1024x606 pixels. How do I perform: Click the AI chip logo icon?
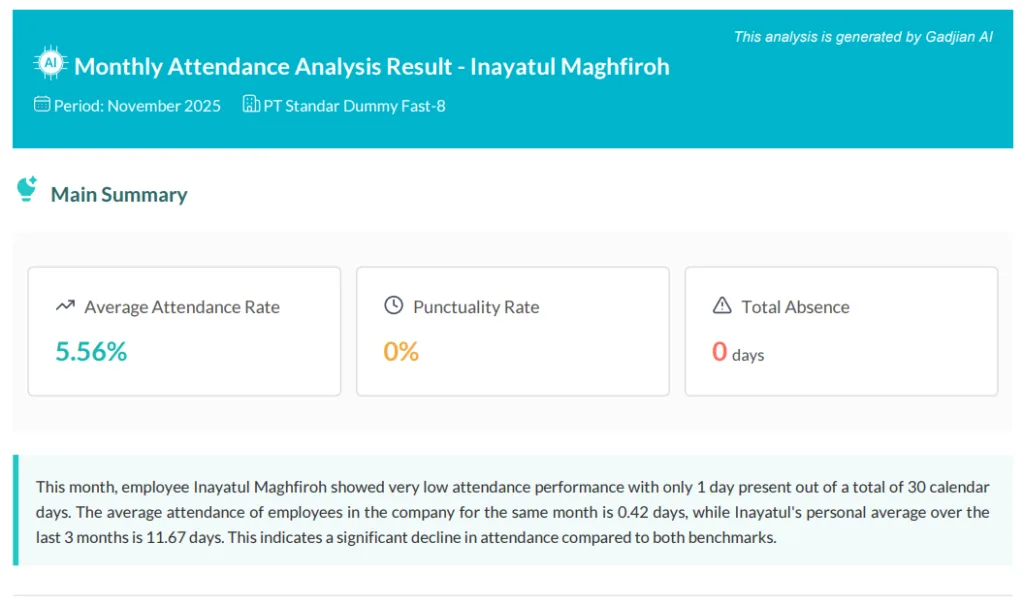click(49, 61)
